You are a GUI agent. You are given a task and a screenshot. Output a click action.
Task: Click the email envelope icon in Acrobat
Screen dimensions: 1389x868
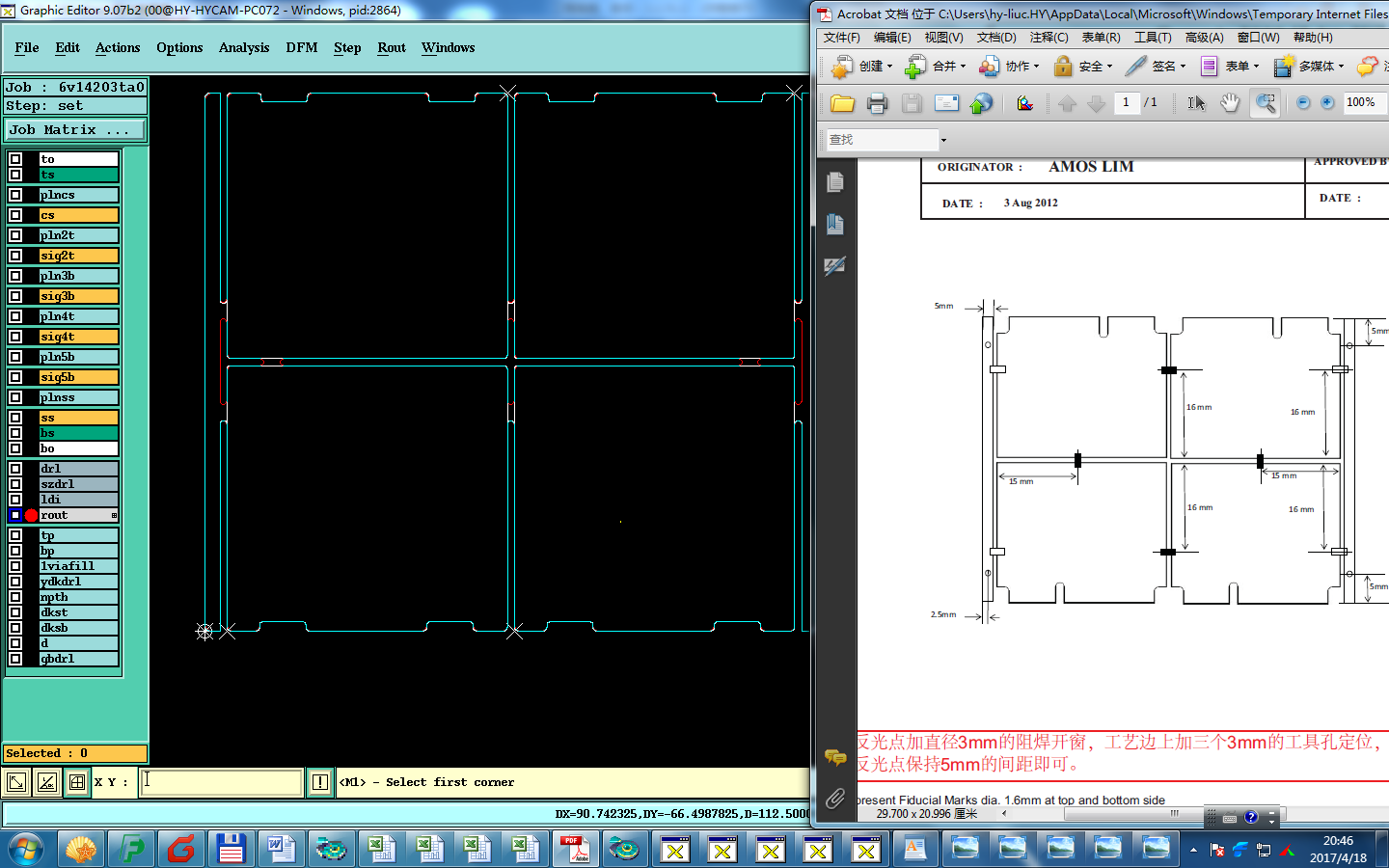[946, 103]
